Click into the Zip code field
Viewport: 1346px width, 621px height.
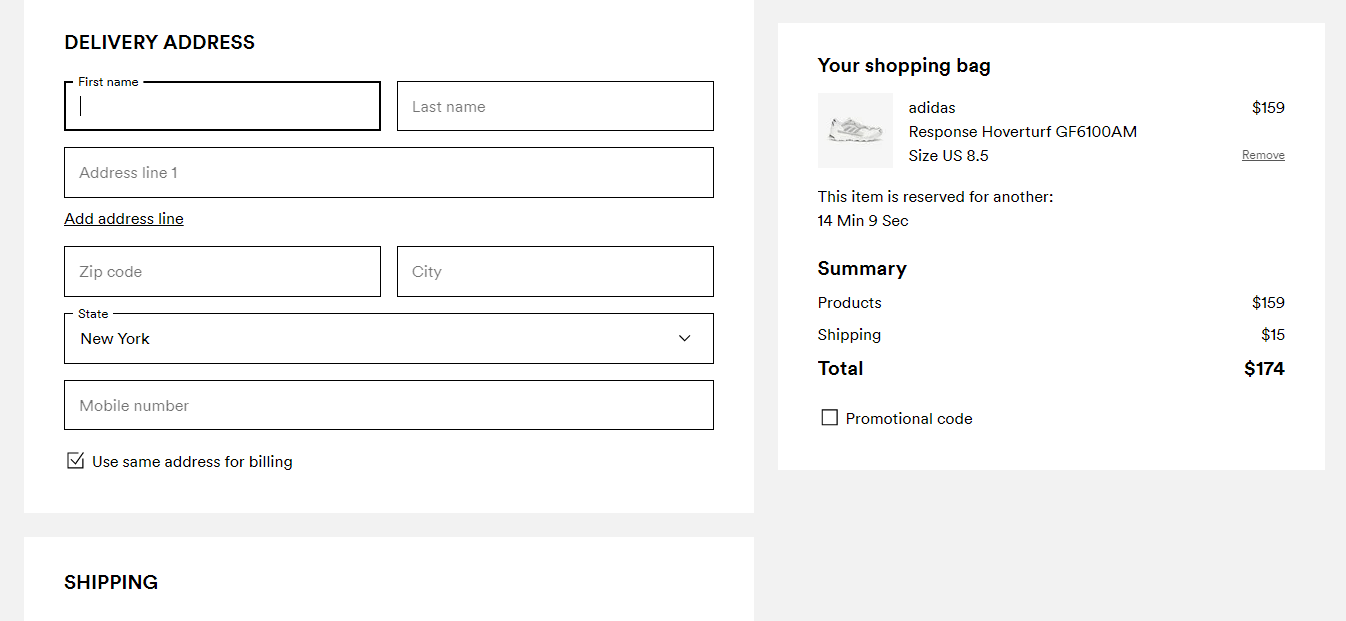[x=222, y=271]
